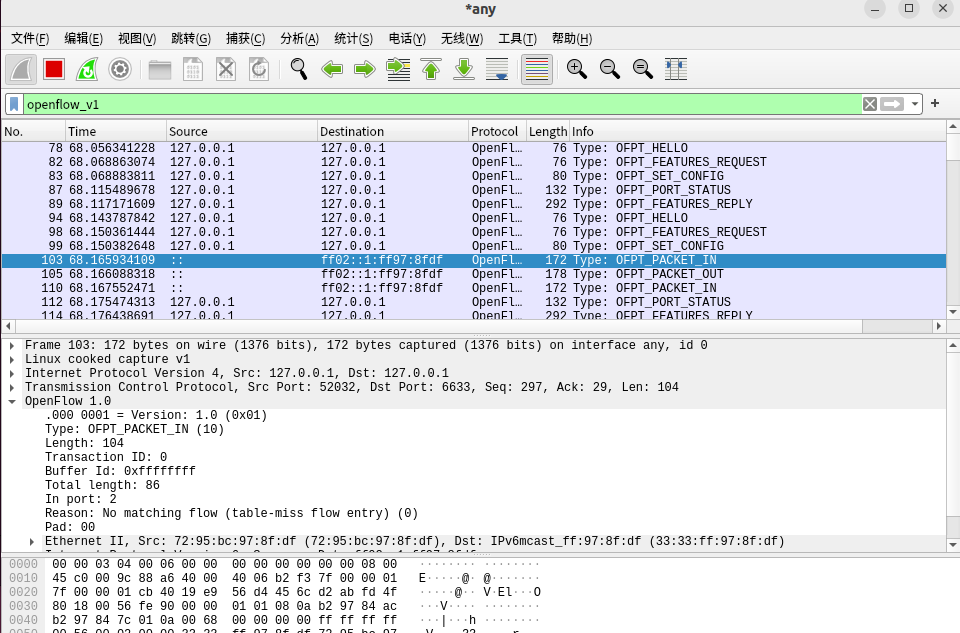Select packet 89 OFPT_FEATURES_REPLY
Viewport: 960px width, 633px height.
[x=474, y=204]
